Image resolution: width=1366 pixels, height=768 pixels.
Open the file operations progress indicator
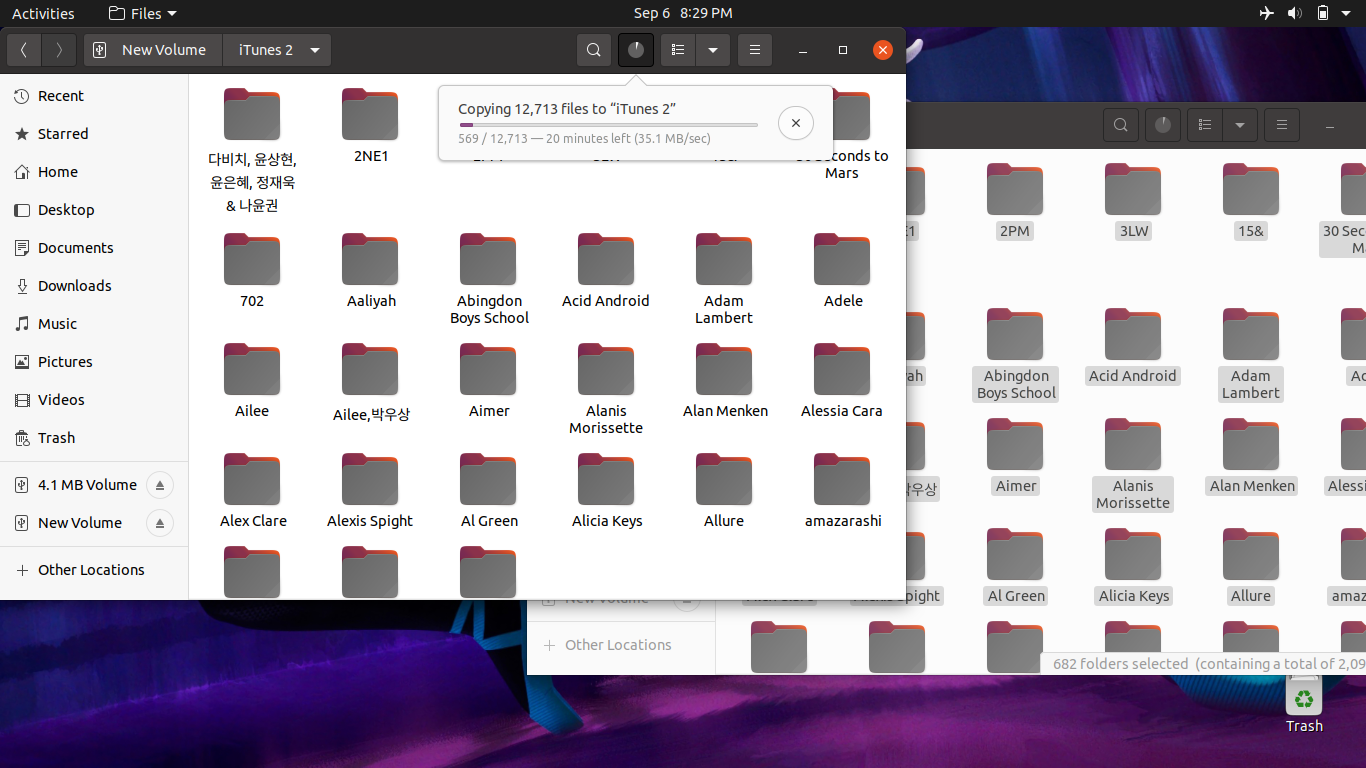tap(636, 50)
